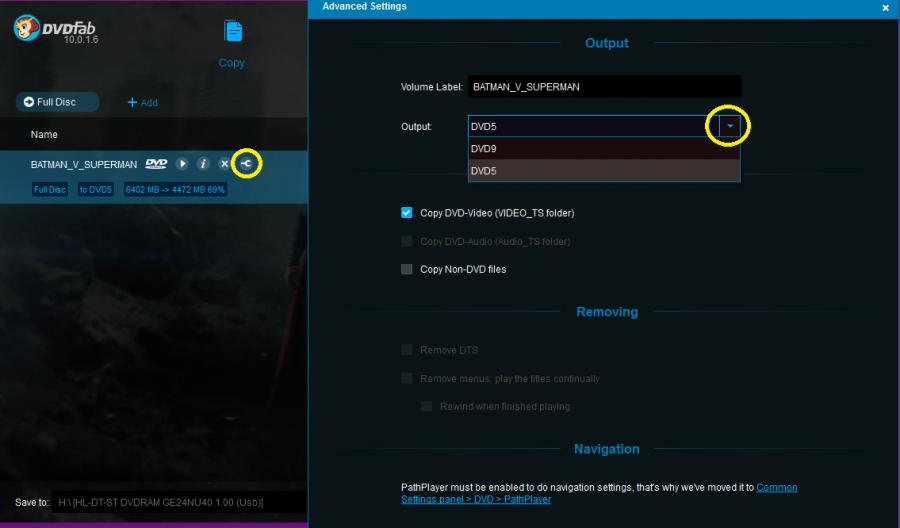Click the Save to path field
This screenshot has width=900, height=528.
[x=179, y=502]
